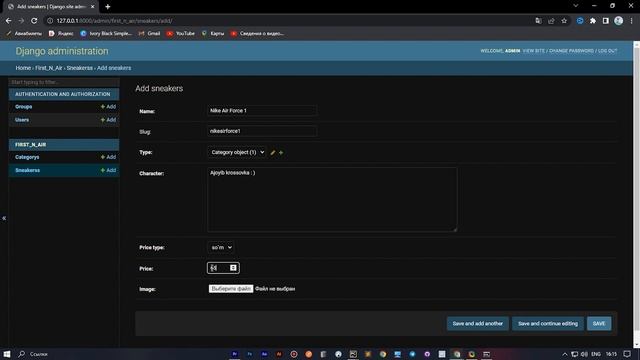The height and width of the screenshot is (360, 640).
Task: Click the volume icon in system tray
Action: coord(584,354)
